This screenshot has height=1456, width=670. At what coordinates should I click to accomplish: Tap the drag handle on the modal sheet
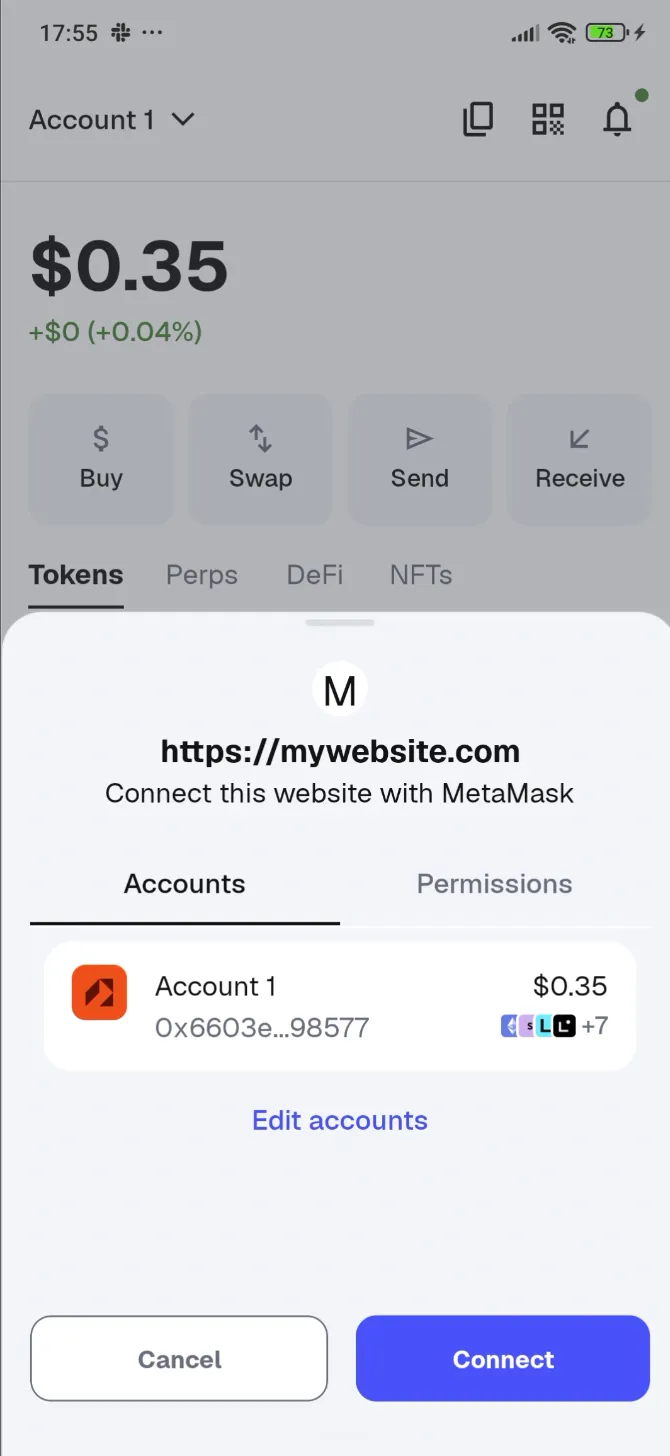[339, 622]
